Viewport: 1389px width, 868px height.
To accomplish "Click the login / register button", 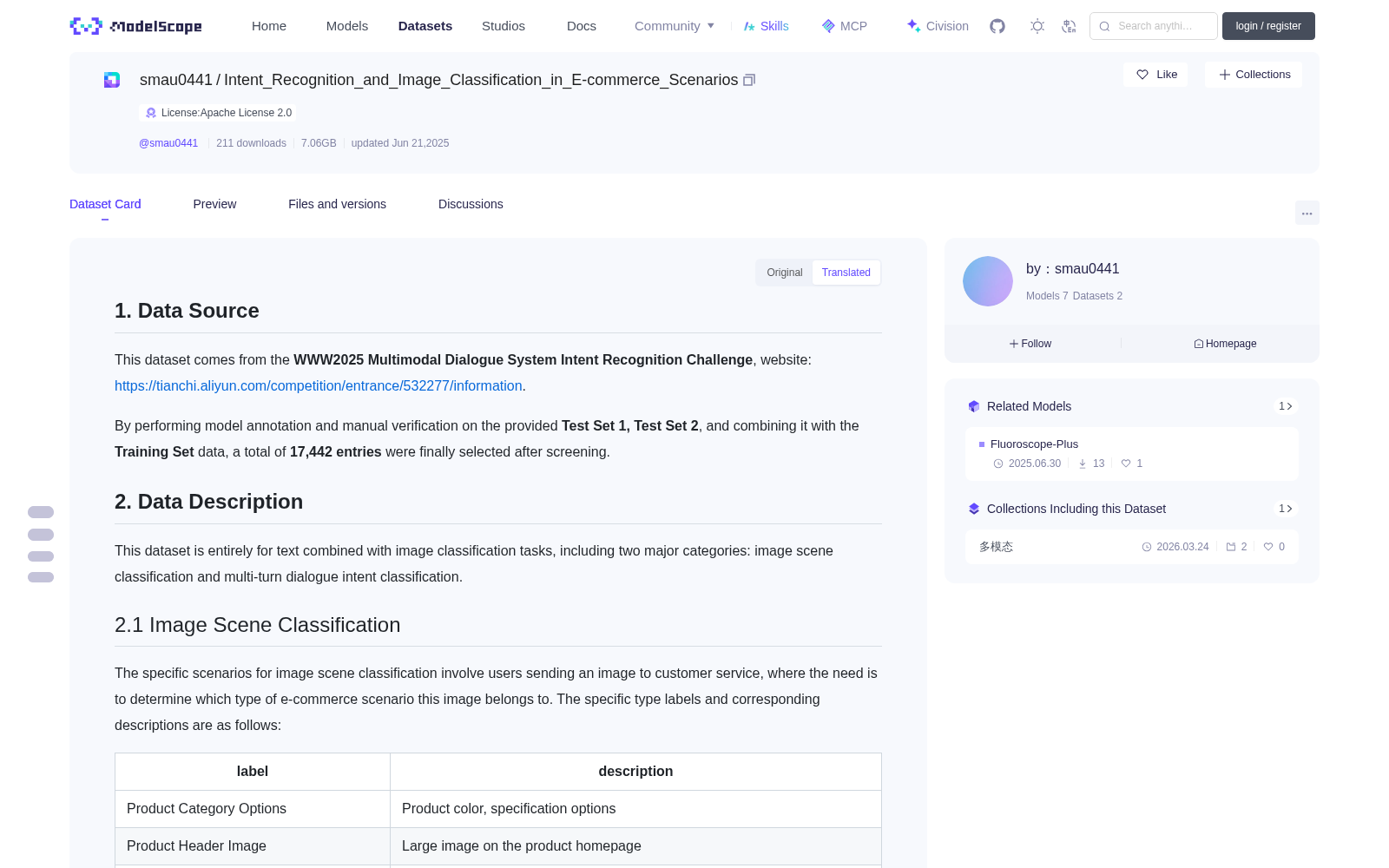I will coord(1268,26).
